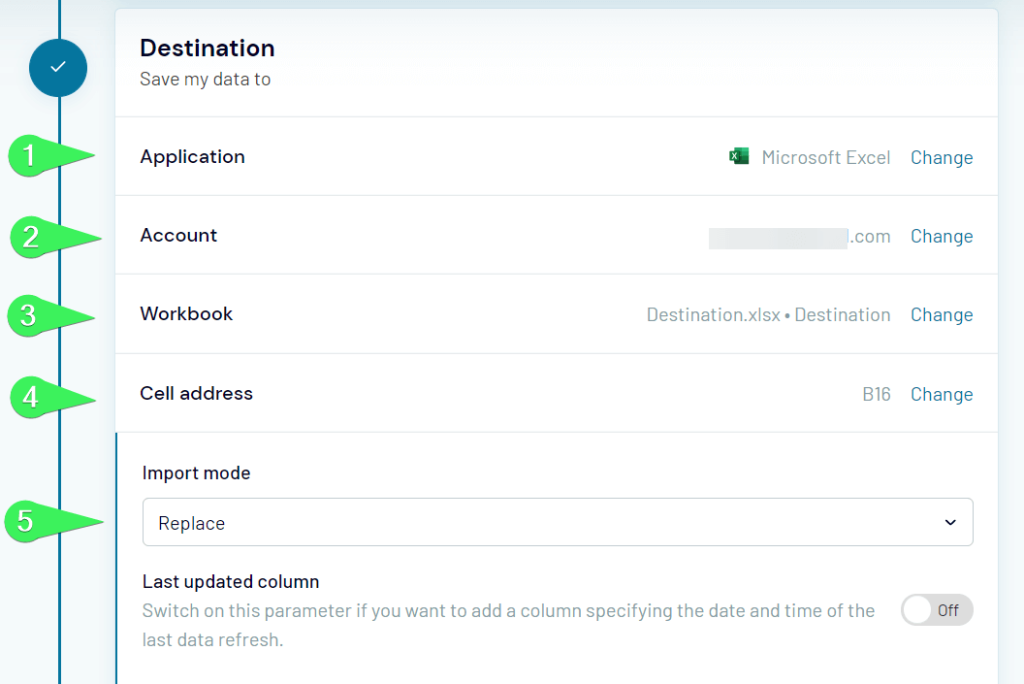
Task: Change the Workbook Destination.xlsx selection
Action: tap(941, 315)
